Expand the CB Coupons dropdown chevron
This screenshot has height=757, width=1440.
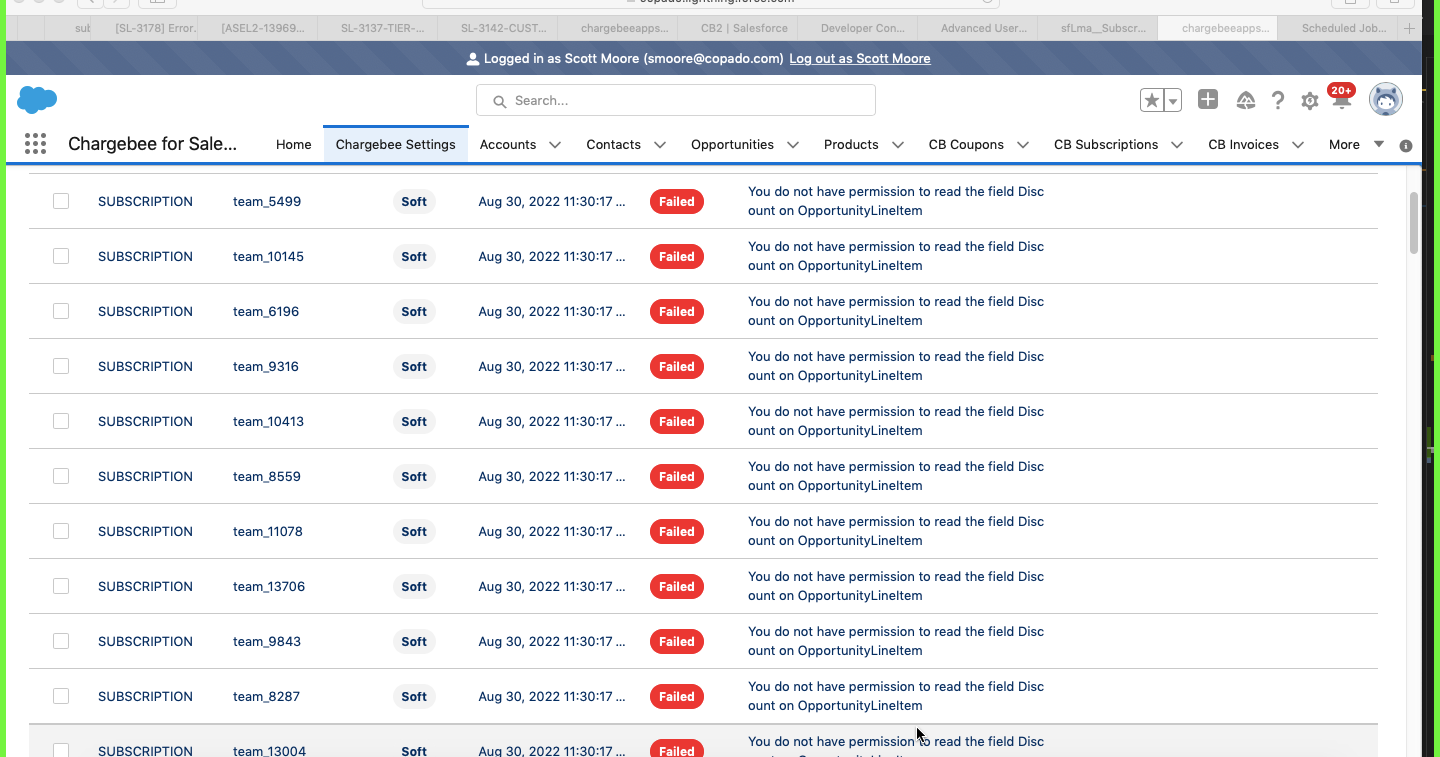(x=1023, y=145)
